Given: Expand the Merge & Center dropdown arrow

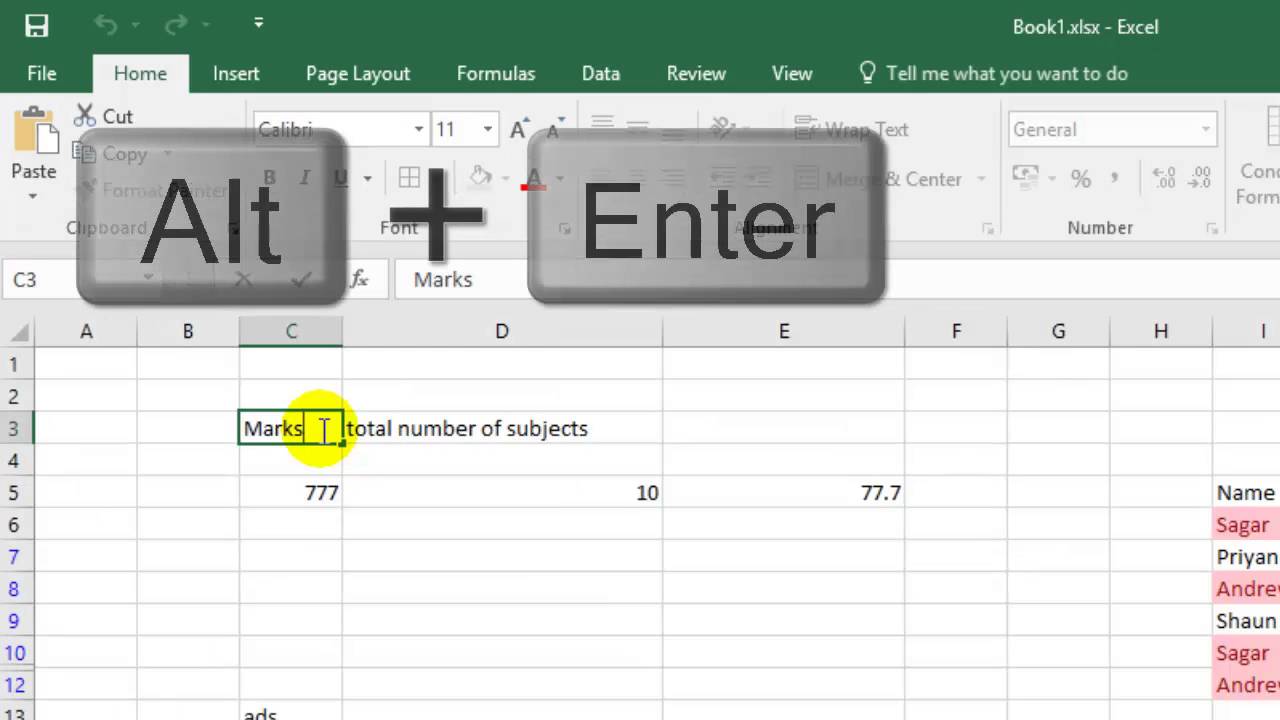Looking at the screenshot, I should pos(981,179).
